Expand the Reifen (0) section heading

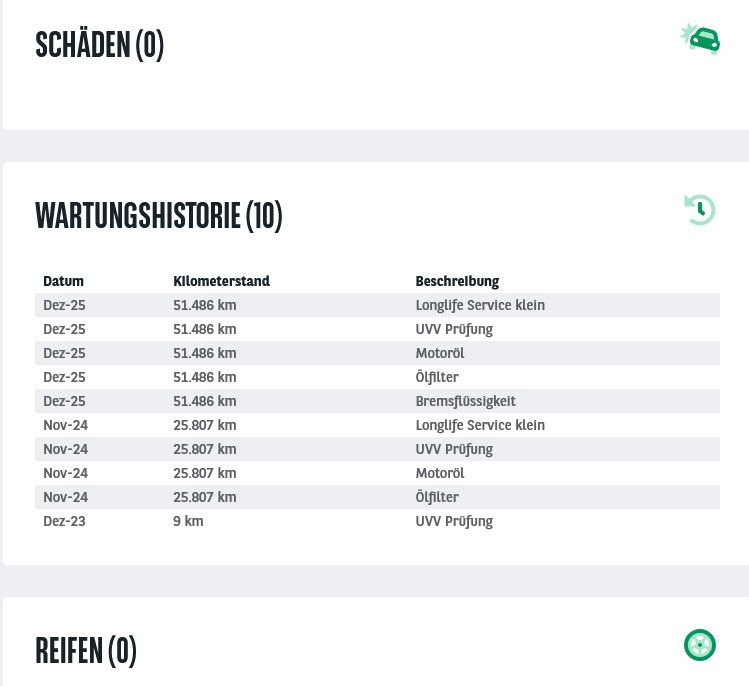click(x=85, y=650)
